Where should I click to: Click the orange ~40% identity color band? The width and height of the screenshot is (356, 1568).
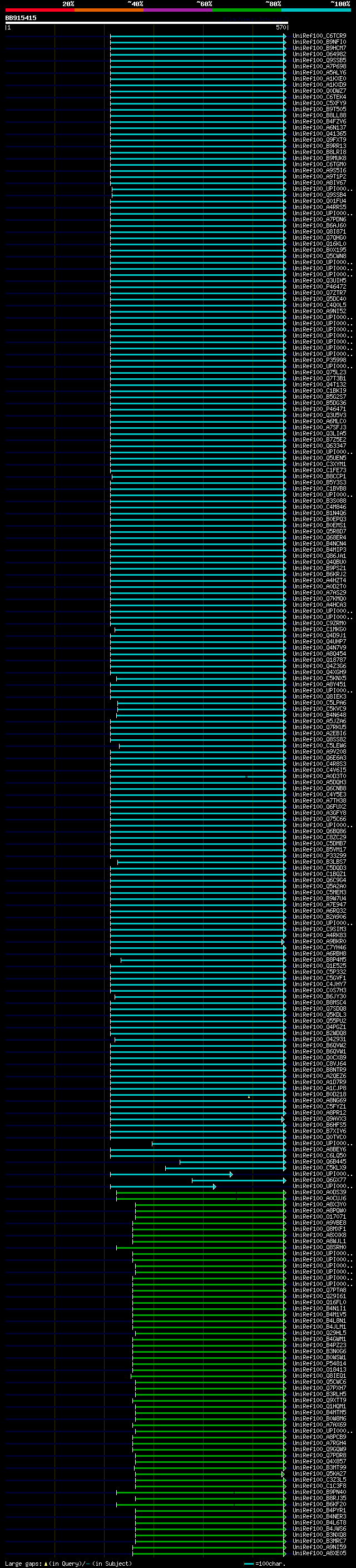[109, 10]
